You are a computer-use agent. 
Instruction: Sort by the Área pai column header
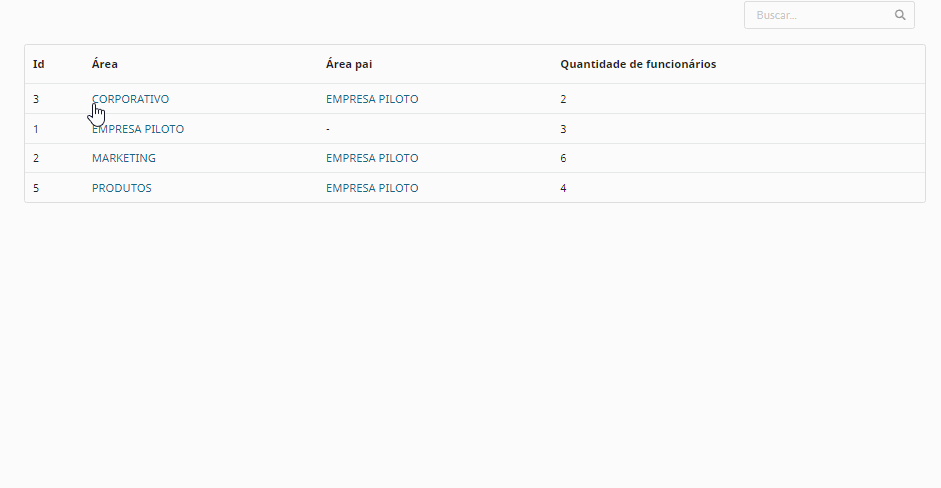[350, 64]
